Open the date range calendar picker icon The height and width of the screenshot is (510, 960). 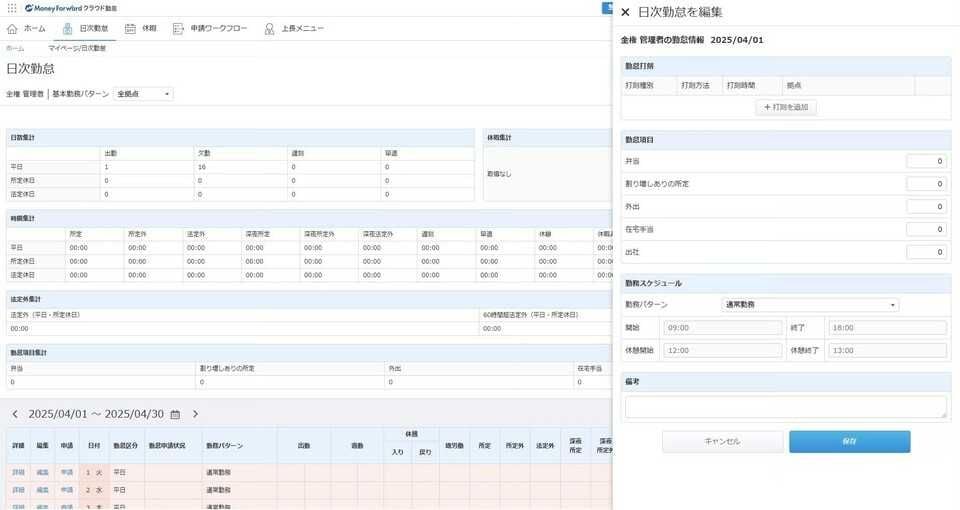[x=175, y=414]
